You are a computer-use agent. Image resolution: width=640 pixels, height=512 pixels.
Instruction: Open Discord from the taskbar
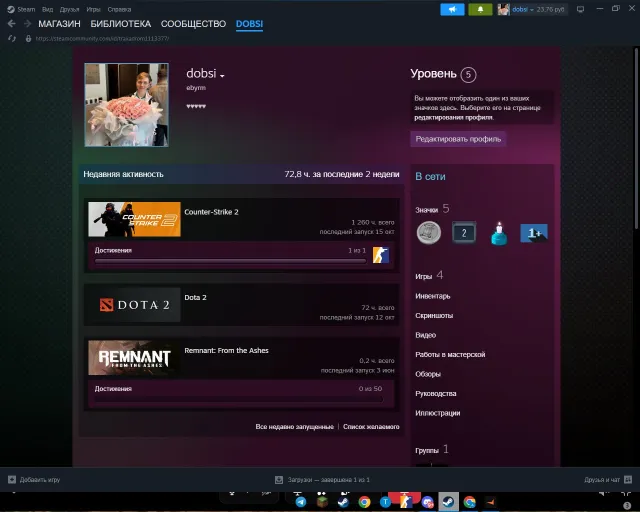[427, 502]
